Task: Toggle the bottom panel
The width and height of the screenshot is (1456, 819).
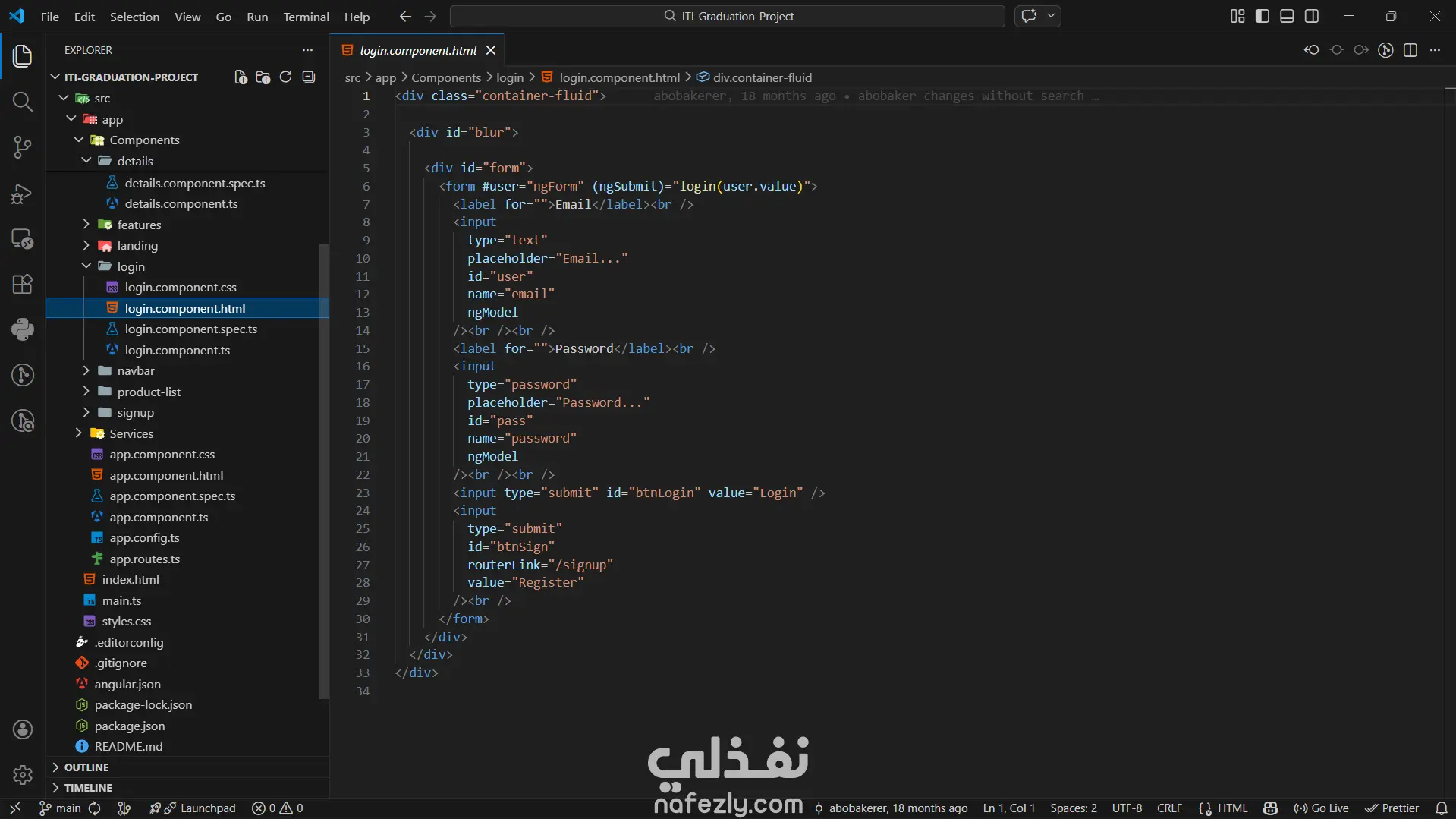Action: click(1287, 16)
